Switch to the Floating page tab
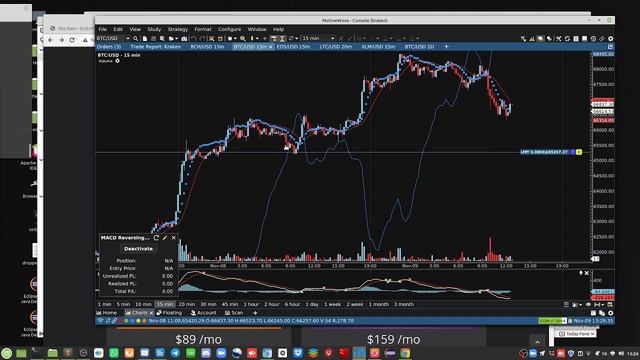The height and width of the screenshot is (360, 640). pos(169,313)
